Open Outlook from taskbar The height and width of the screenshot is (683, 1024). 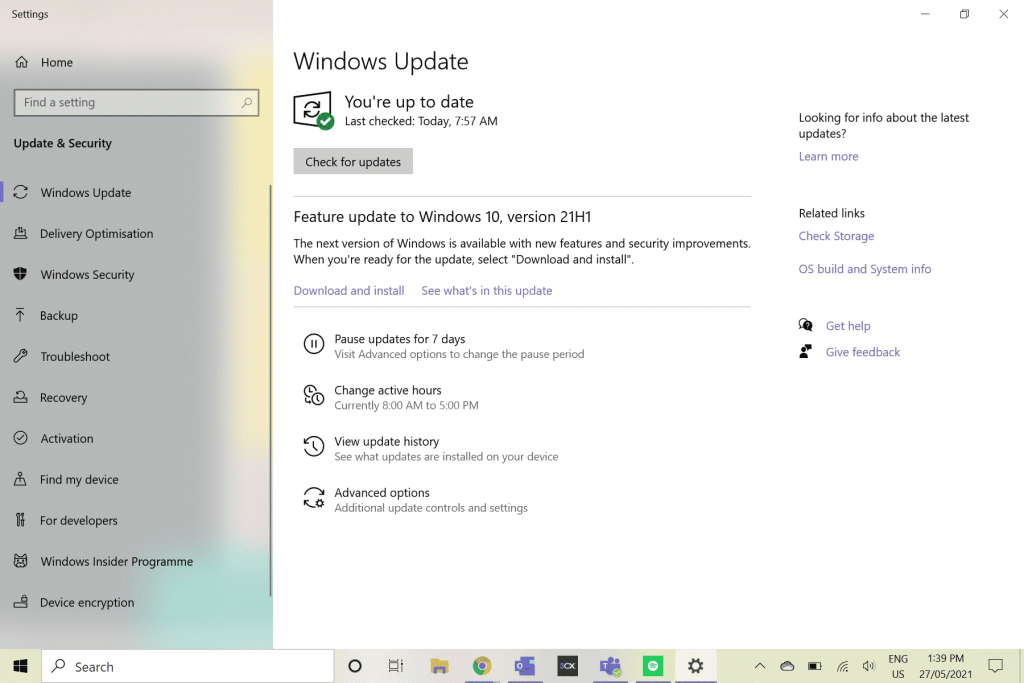point(524,666)
